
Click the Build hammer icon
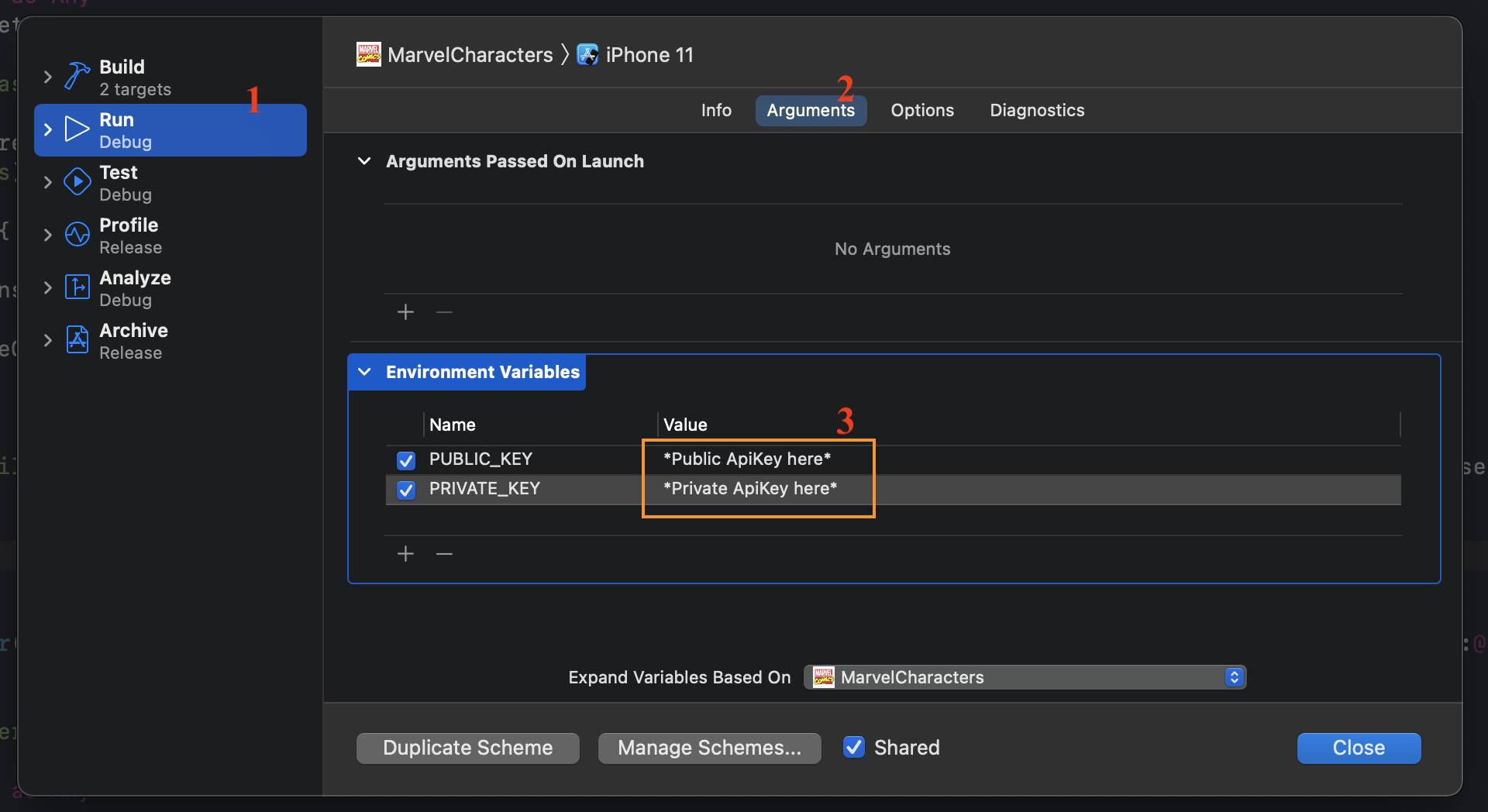pos(77,76)
